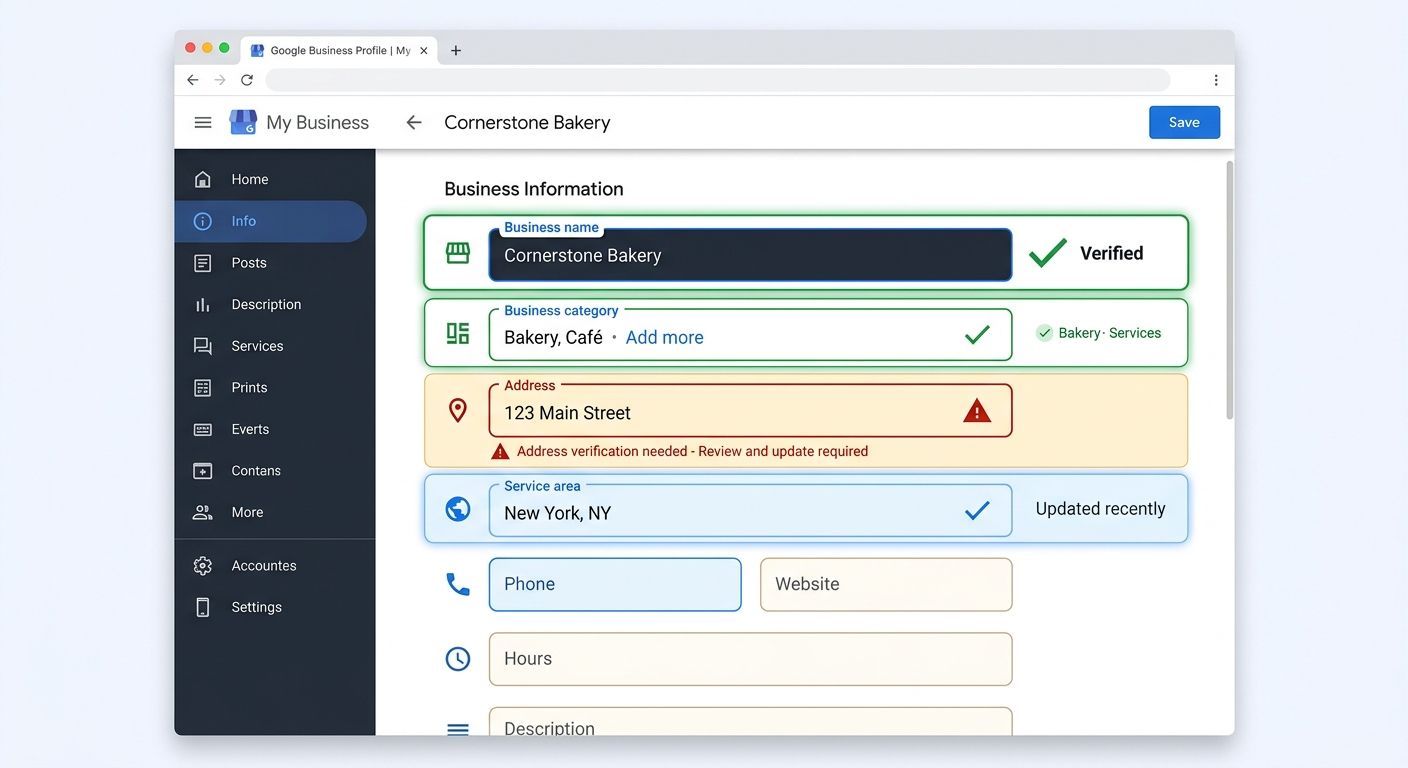The width and height of the screenshot is (1408, 768).
Task: Click the Business Information heading
Action: coord(534,189)
